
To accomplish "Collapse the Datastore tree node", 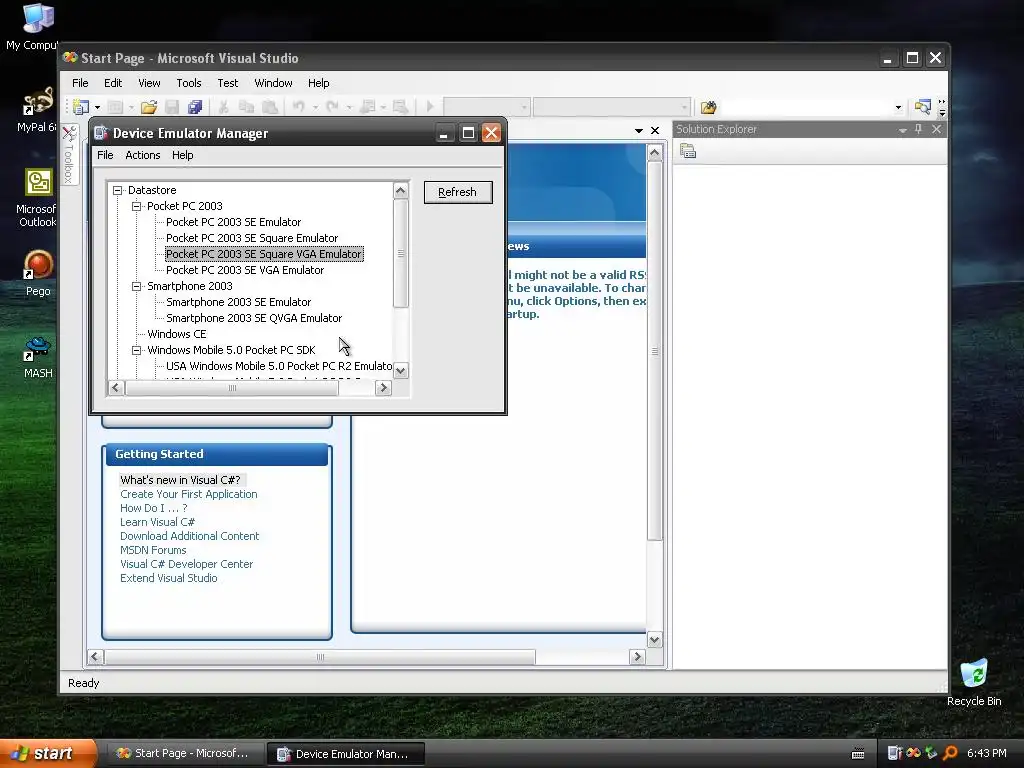I will tap(118, 190).
